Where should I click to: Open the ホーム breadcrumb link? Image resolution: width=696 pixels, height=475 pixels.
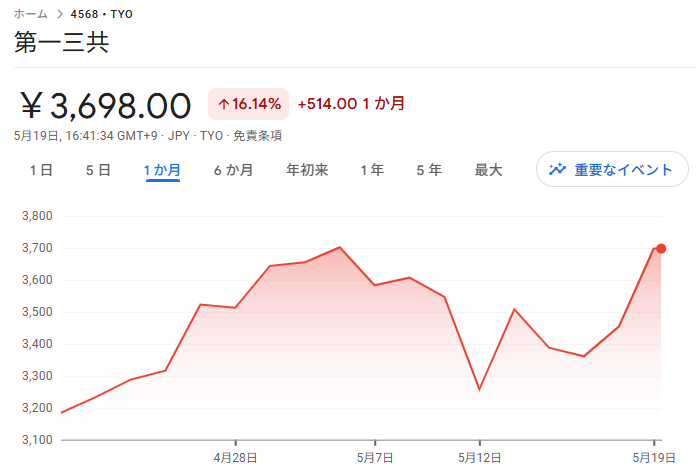point(31,14)
